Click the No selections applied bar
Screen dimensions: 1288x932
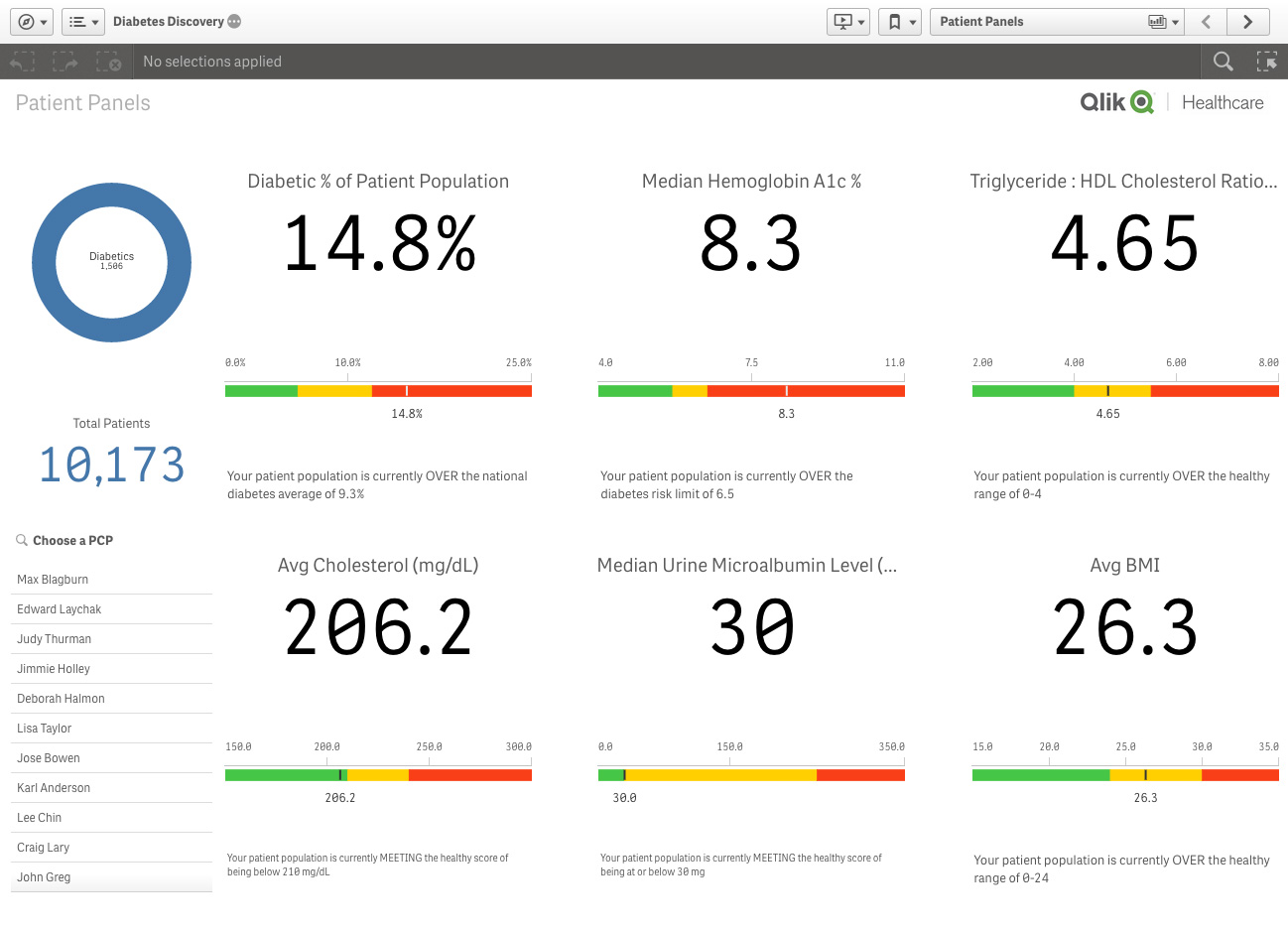pos(211,61)
